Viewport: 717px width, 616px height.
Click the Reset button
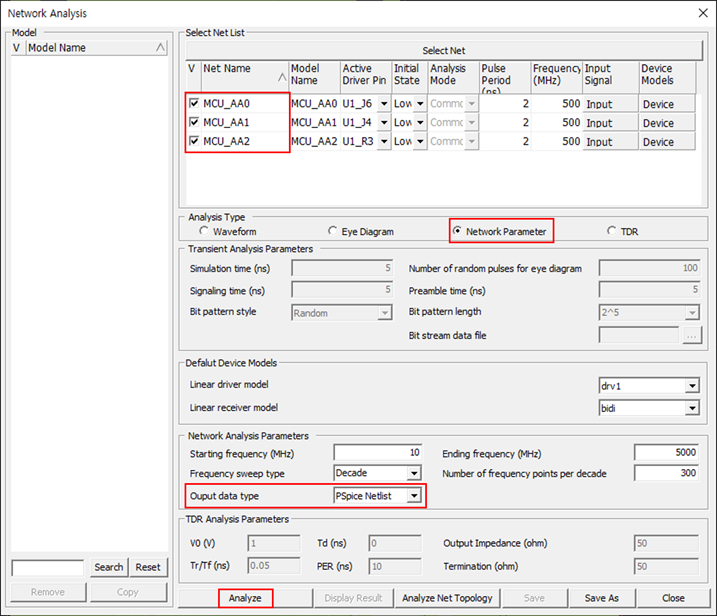(x=148, y=567)
